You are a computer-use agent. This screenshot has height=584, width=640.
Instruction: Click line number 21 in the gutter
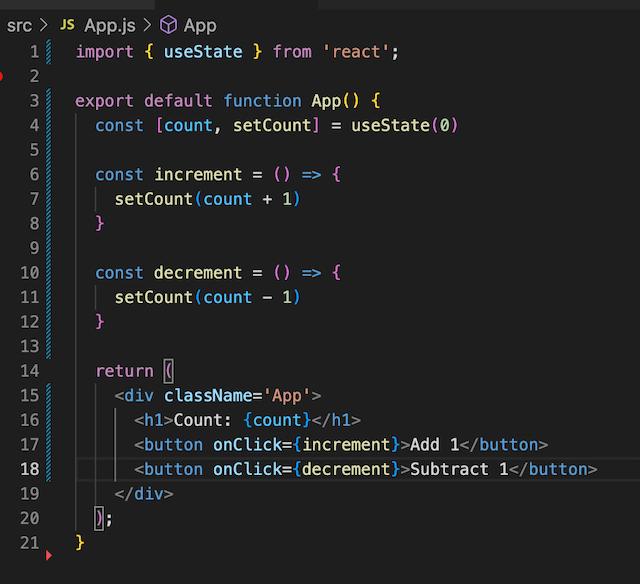[x=30, y=543]
